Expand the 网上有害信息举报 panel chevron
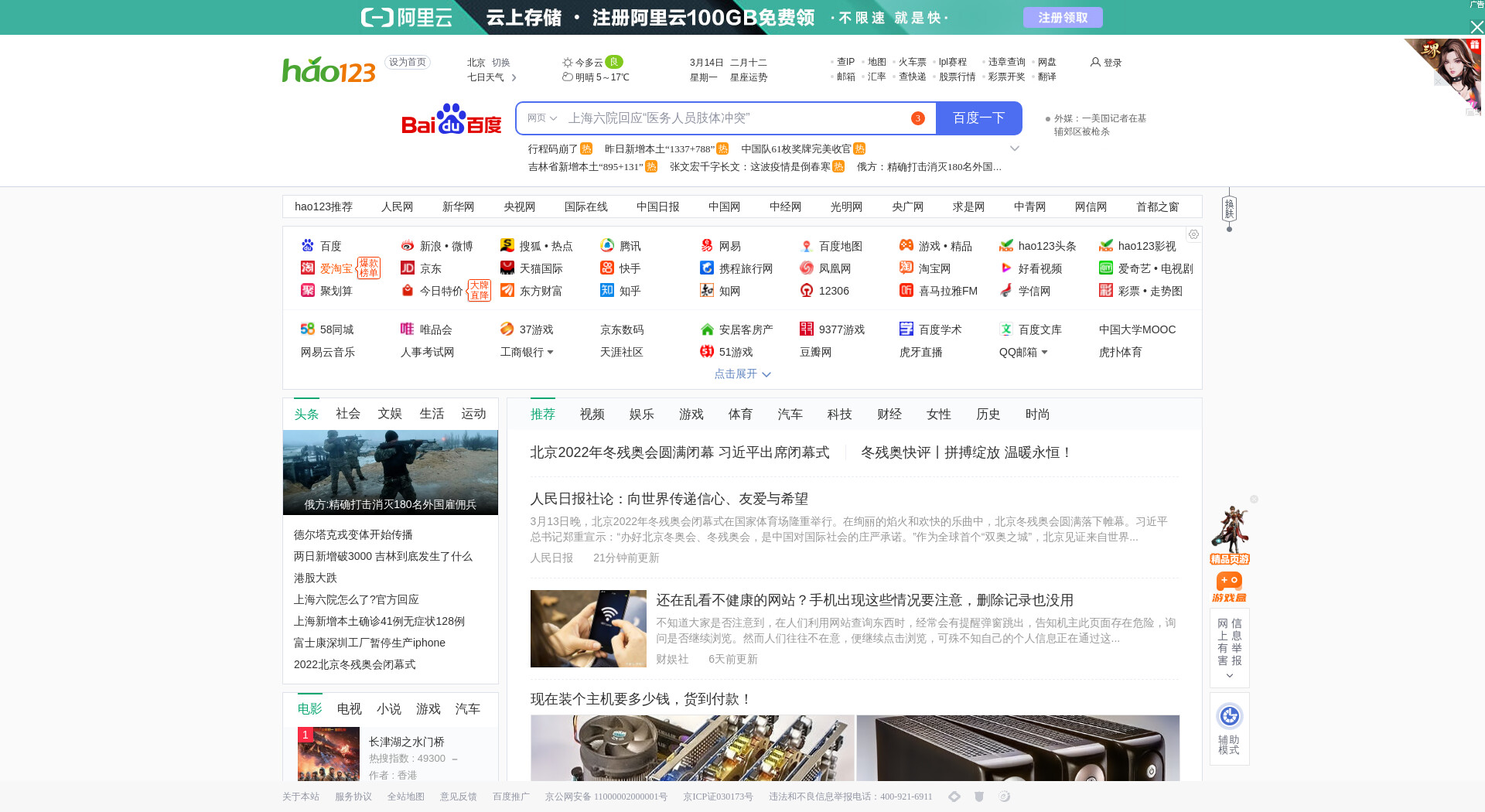The height and width of the screenshot is (812, 1485). tap(1230, 676)
